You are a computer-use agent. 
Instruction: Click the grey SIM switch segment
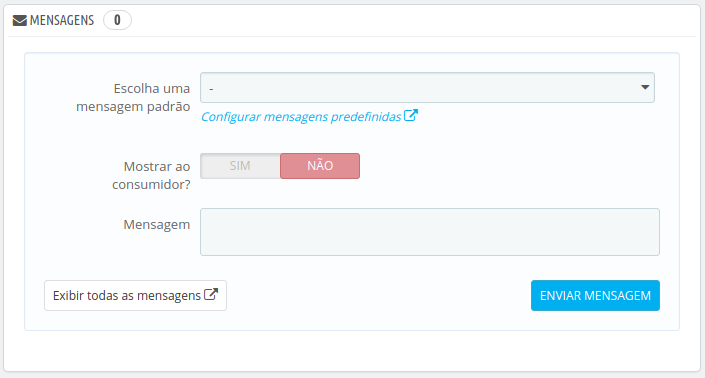(x=240, y=166)
